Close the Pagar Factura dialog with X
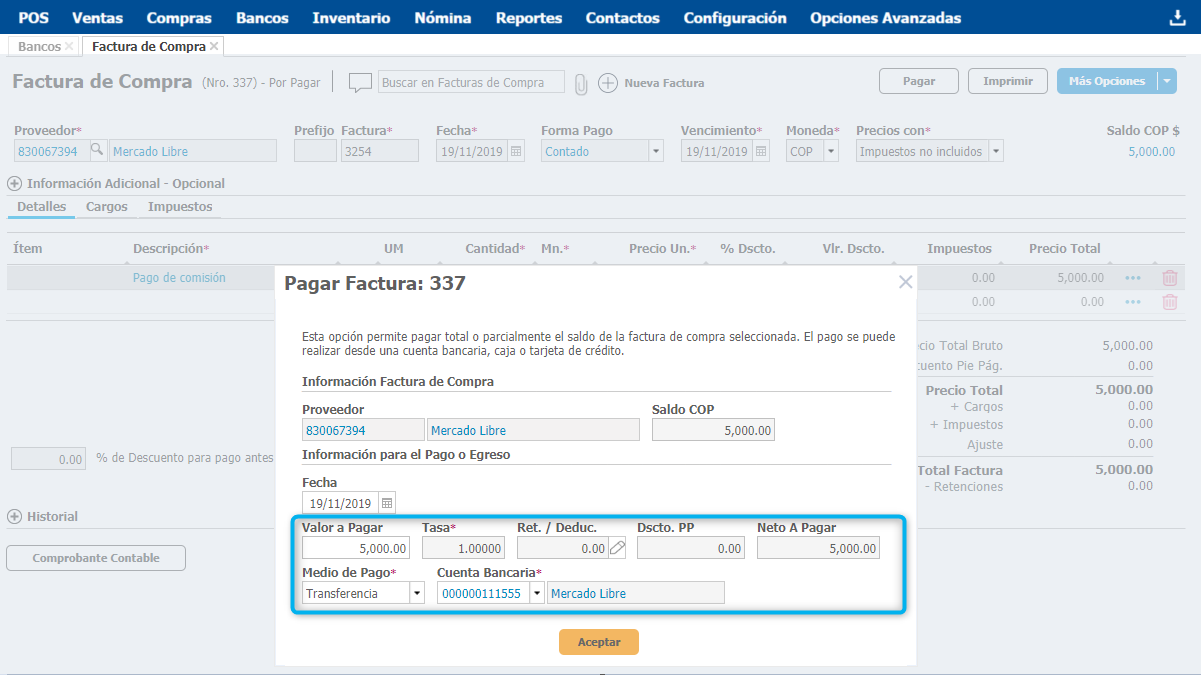 coord(905,282)
